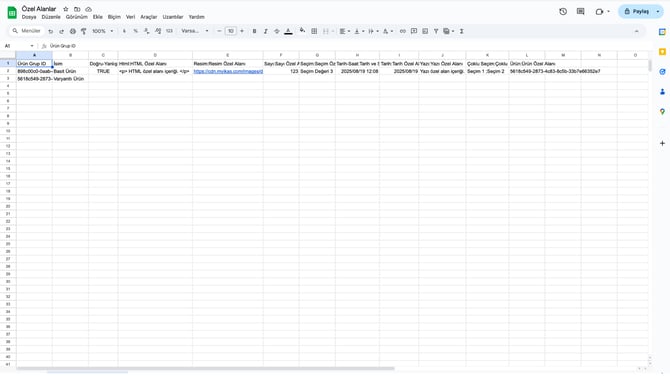Click the print icon in toolbar
Image resolution: width=670 pixels, height=376 pixels.
pos(73,31)
